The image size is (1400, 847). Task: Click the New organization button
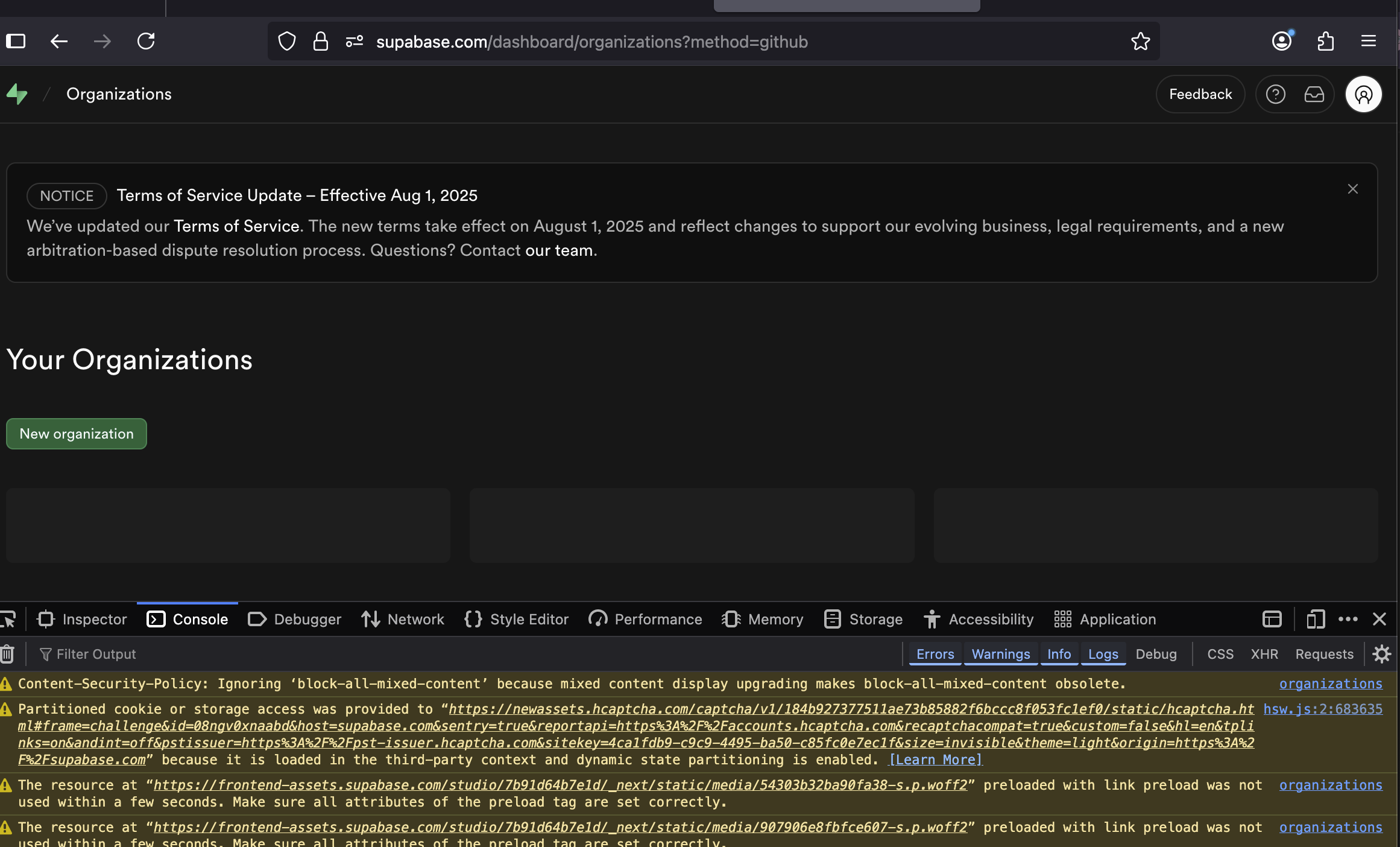click(x=77, y=434)
